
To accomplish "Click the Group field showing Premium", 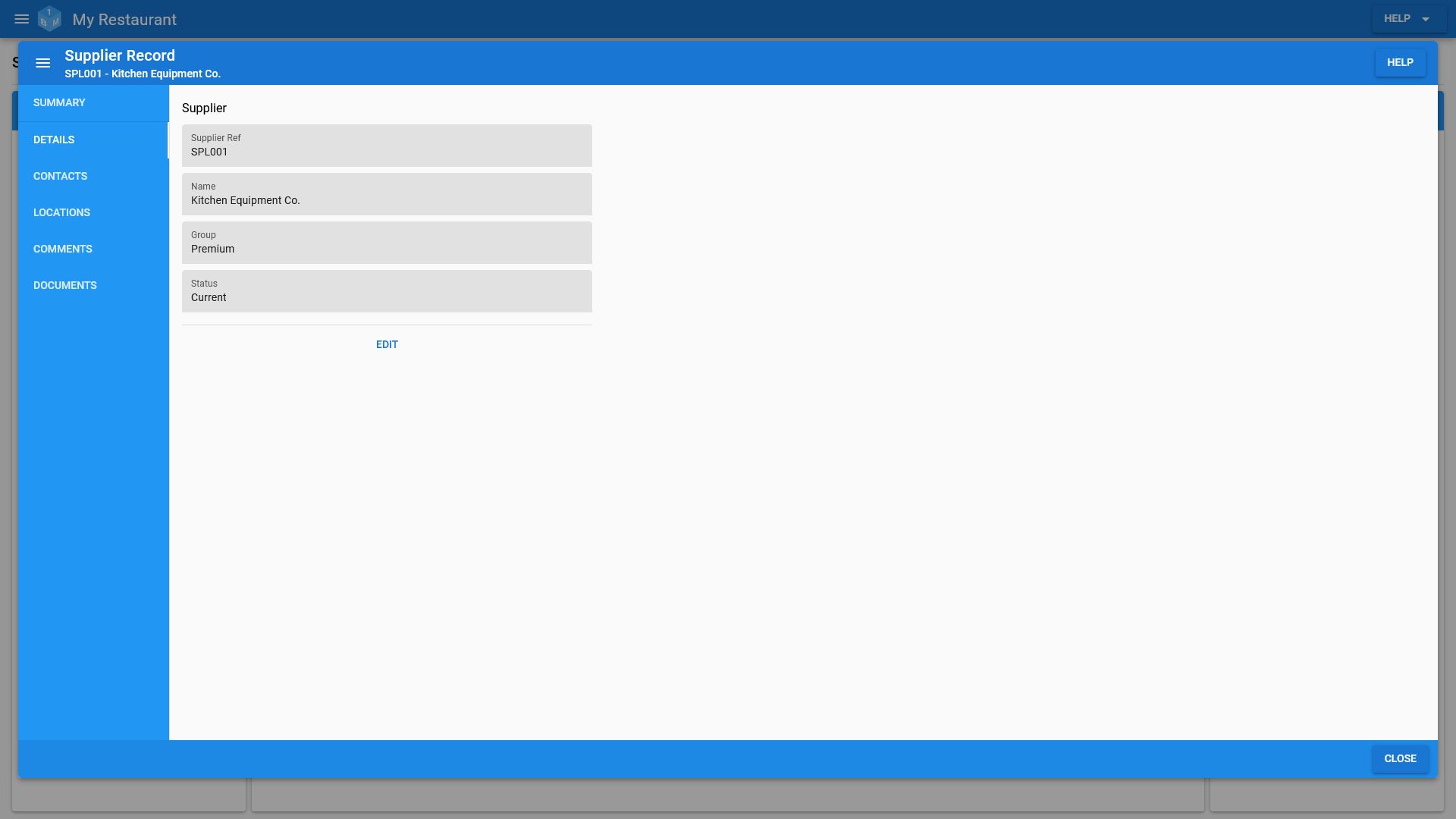I will [387, 242].
